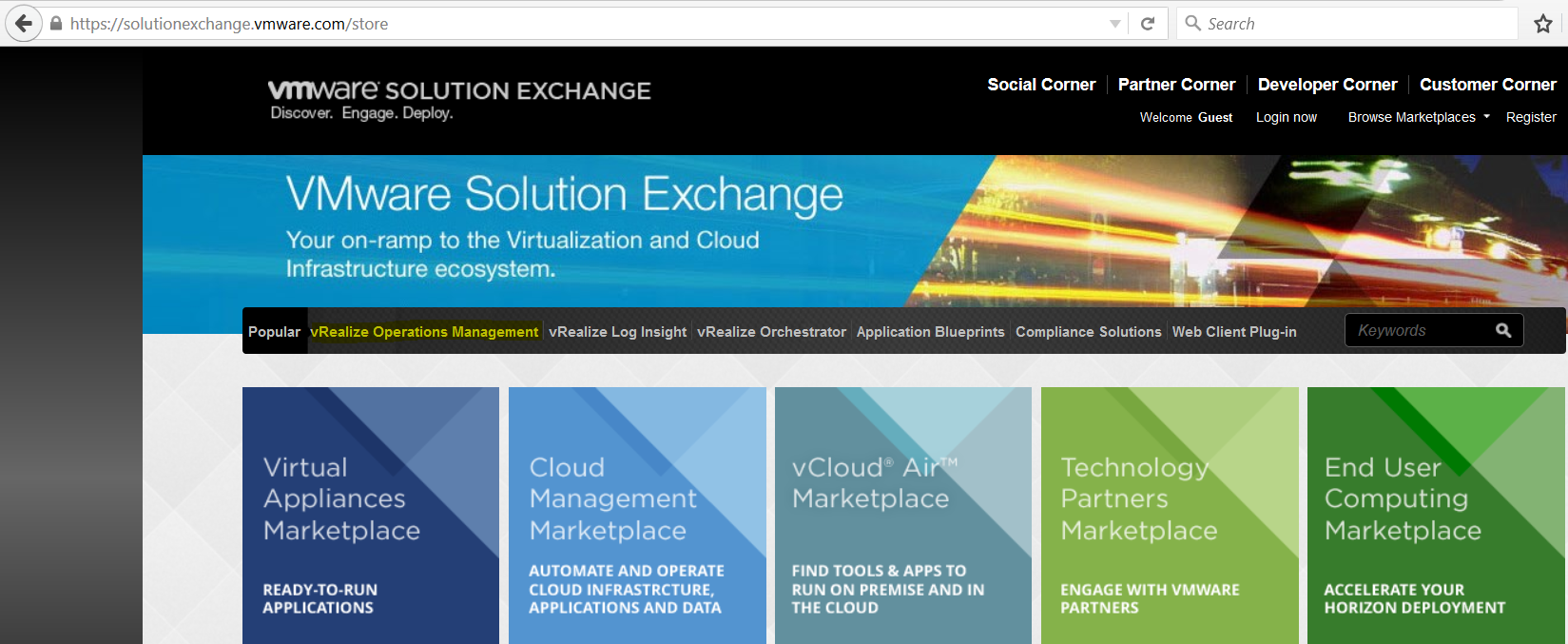Viewport: 1568px width, 644px height.
Task: Click the 'Discover. Engage. Deploy.' tagline
Action: (x=361, y=113)
